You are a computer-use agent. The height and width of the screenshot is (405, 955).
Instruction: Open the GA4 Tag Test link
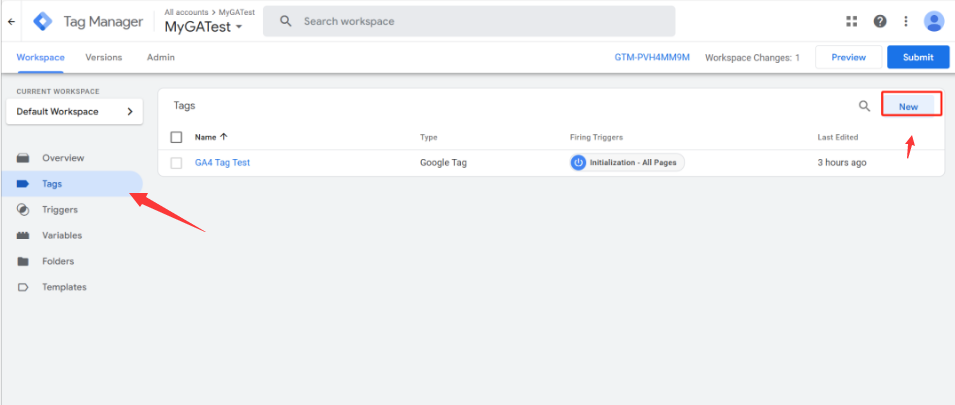click(x=222, y=163)
